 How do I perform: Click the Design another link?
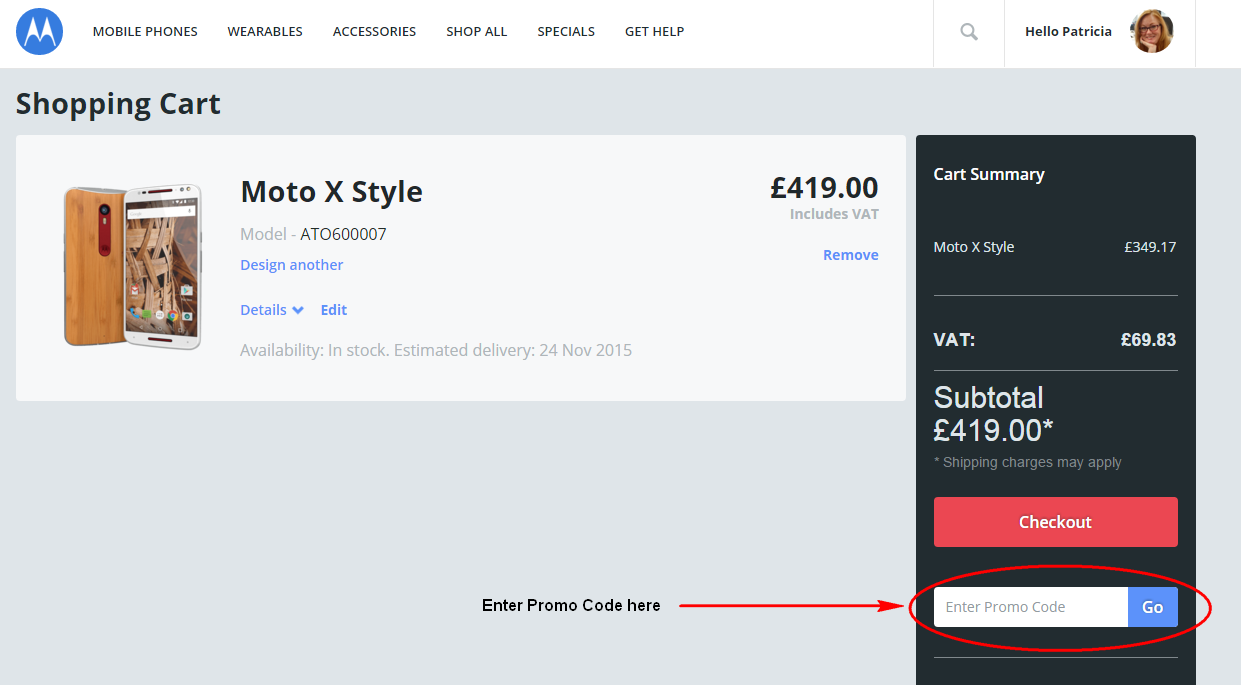click(x=291, y=265)
